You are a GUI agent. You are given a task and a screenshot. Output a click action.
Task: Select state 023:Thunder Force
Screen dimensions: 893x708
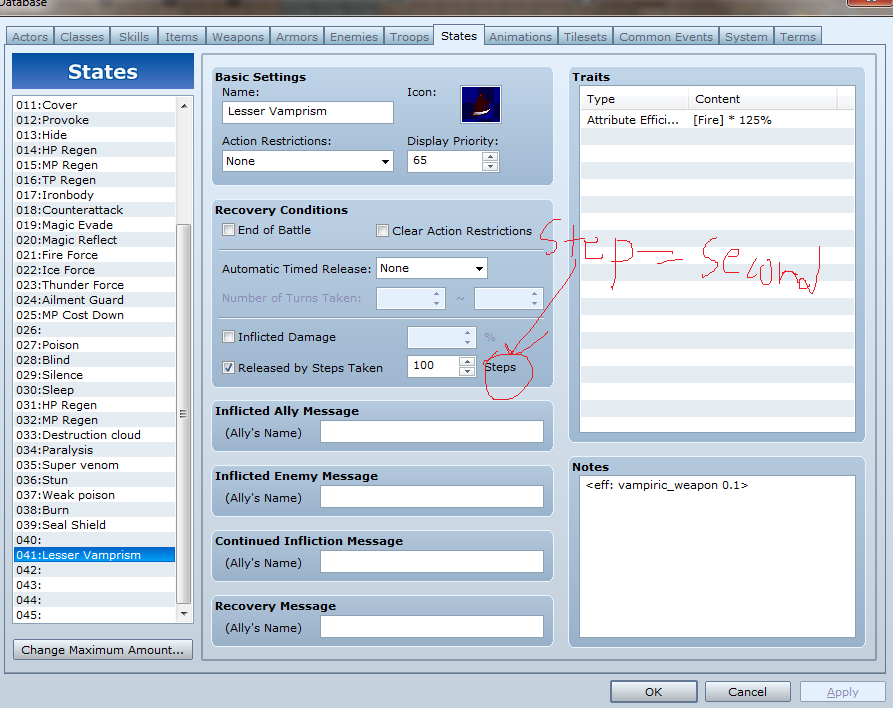[95, 285]
